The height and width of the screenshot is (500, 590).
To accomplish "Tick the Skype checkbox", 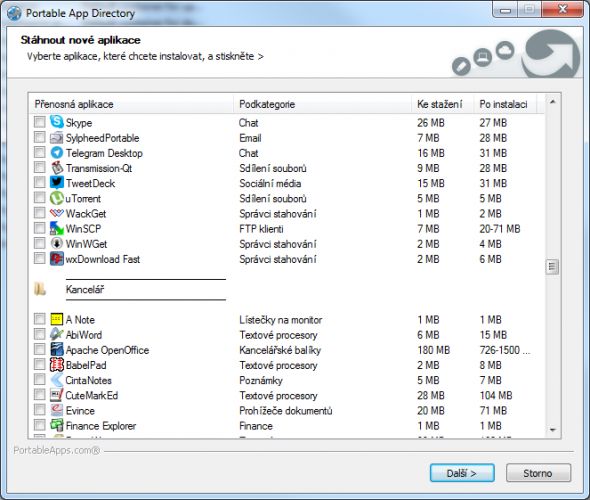I will (40, 122).
